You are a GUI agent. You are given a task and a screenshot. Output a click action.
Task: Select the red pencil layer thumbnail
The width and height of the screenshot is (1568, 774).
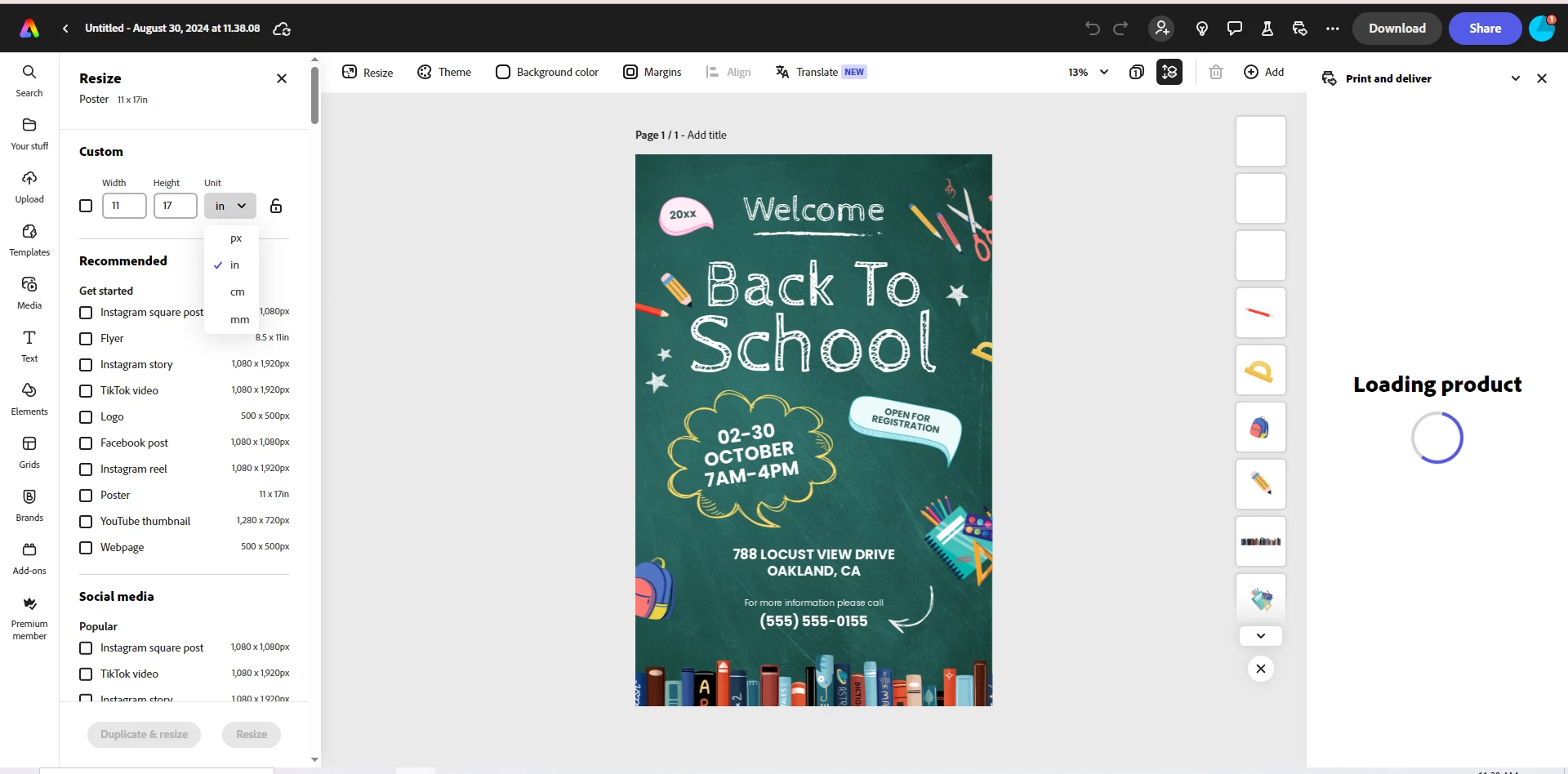pos(1261,313)
